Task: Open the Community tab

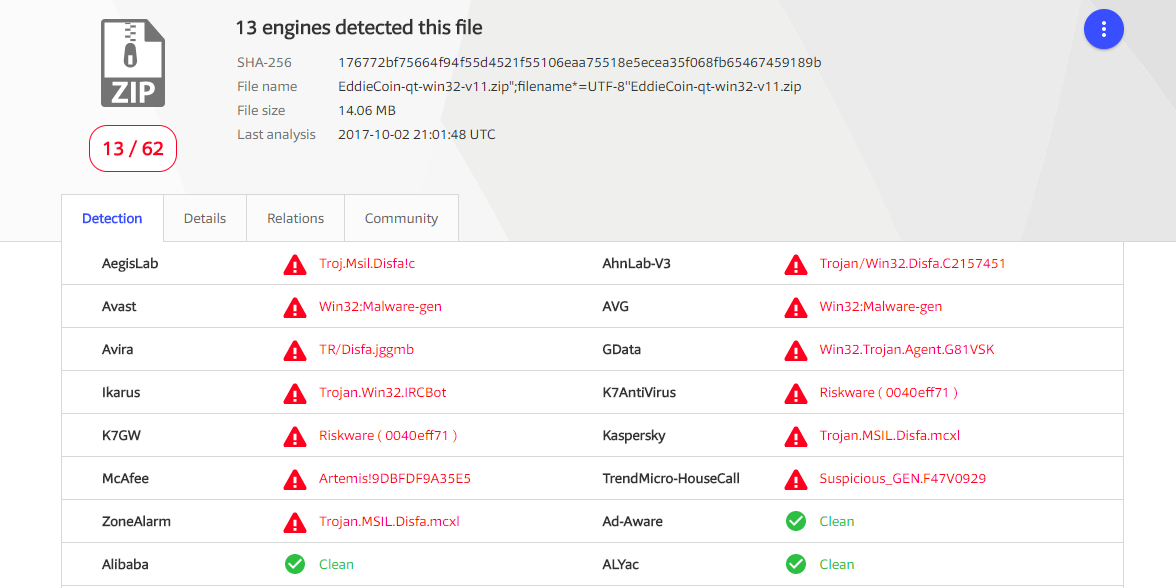Action: click(401, 218)
